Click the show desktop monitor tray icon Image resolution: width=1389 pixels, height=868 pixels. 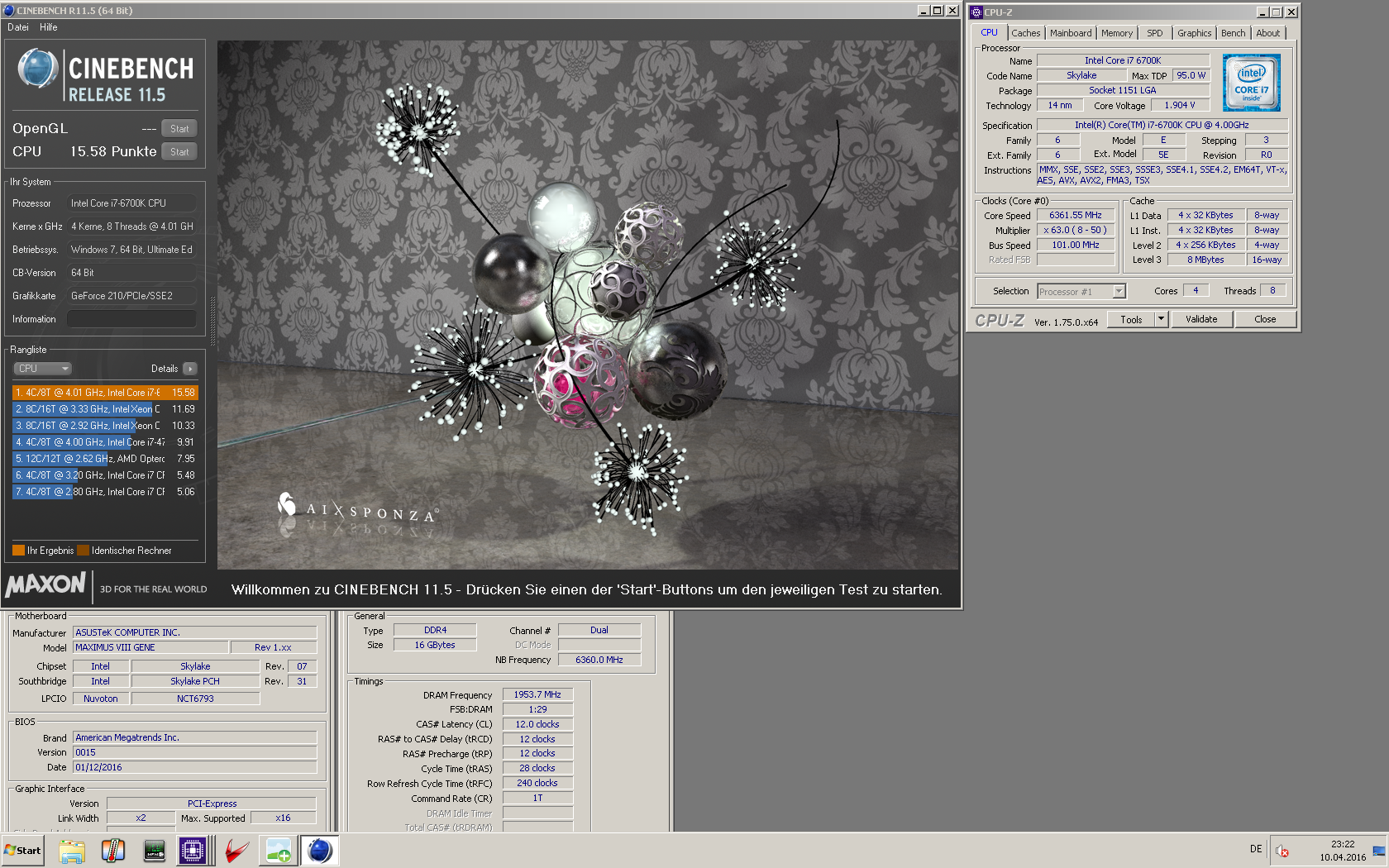1379,851
